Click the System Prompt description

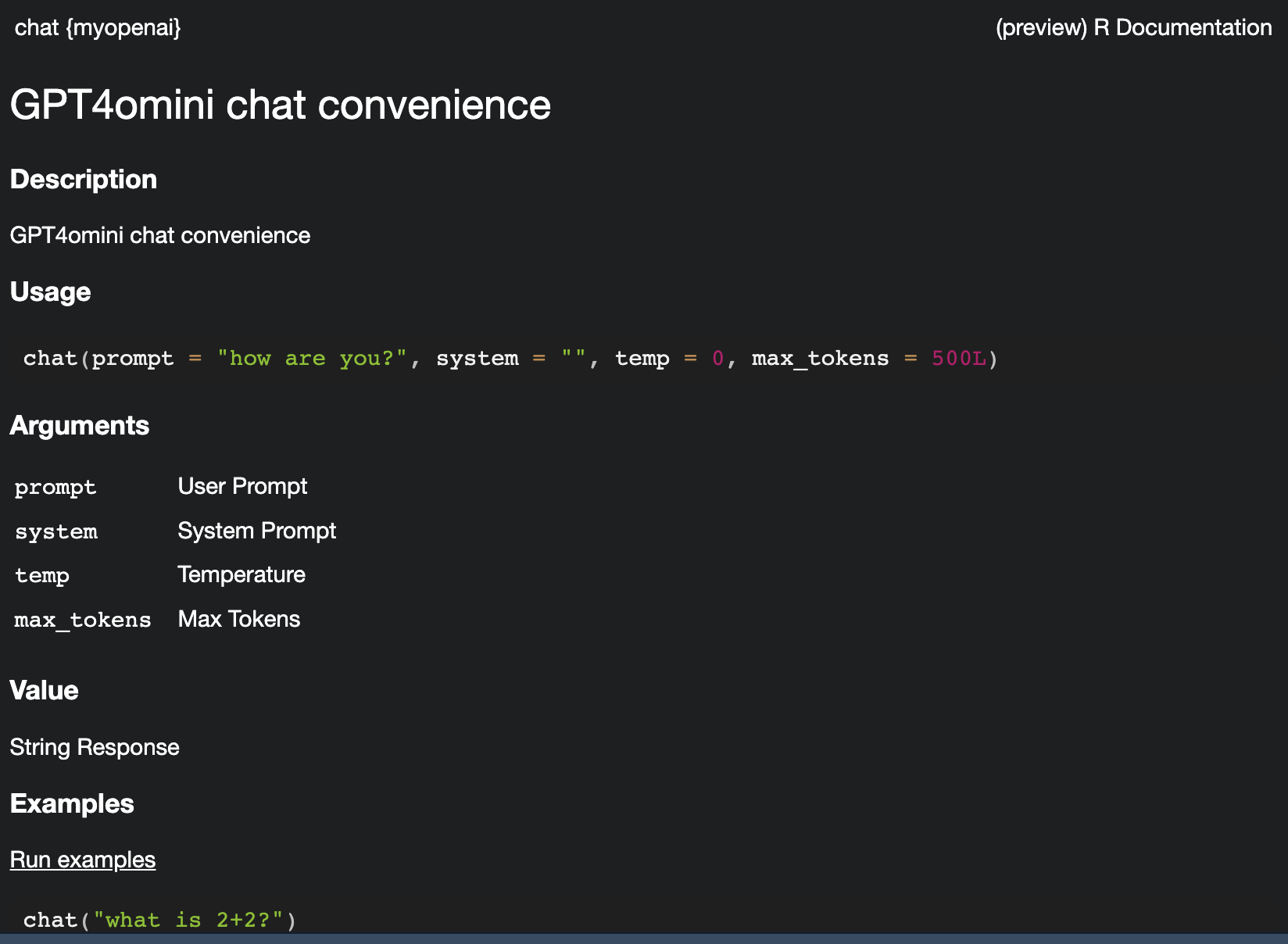257,531
